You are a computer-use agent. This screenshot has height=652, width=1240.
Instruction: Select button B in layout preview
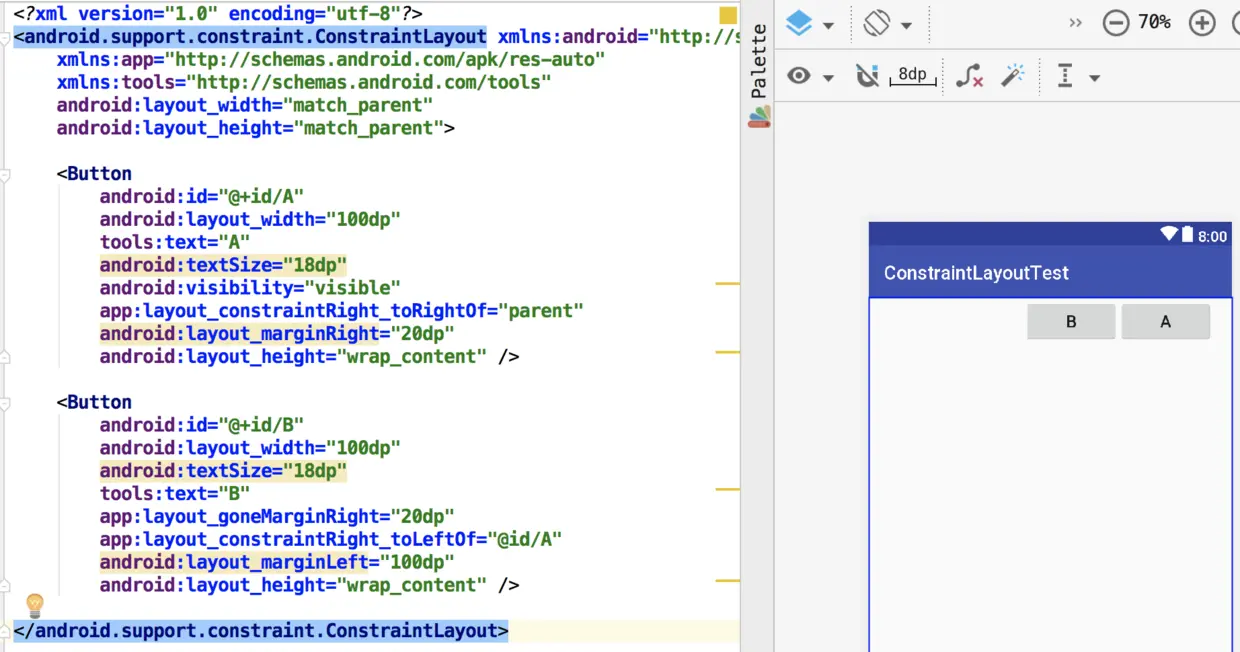pos(1071,322)
